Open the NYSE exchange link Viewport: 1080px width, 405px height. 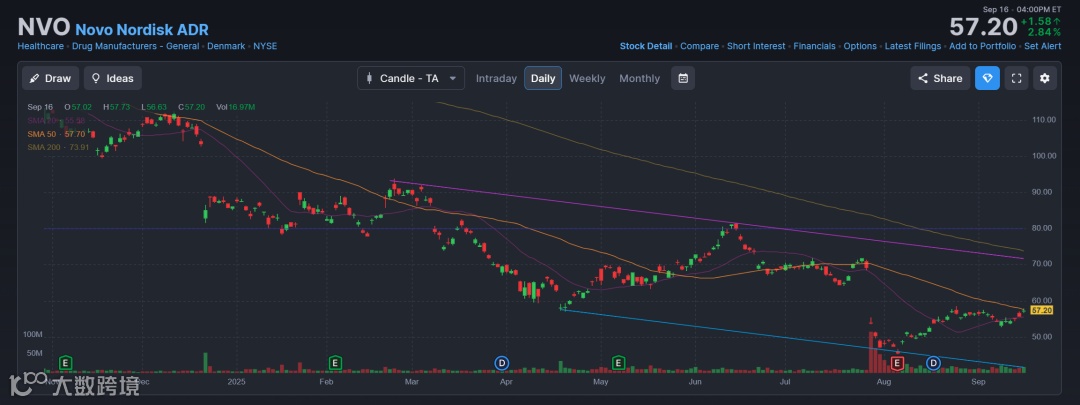click(265, 46)
